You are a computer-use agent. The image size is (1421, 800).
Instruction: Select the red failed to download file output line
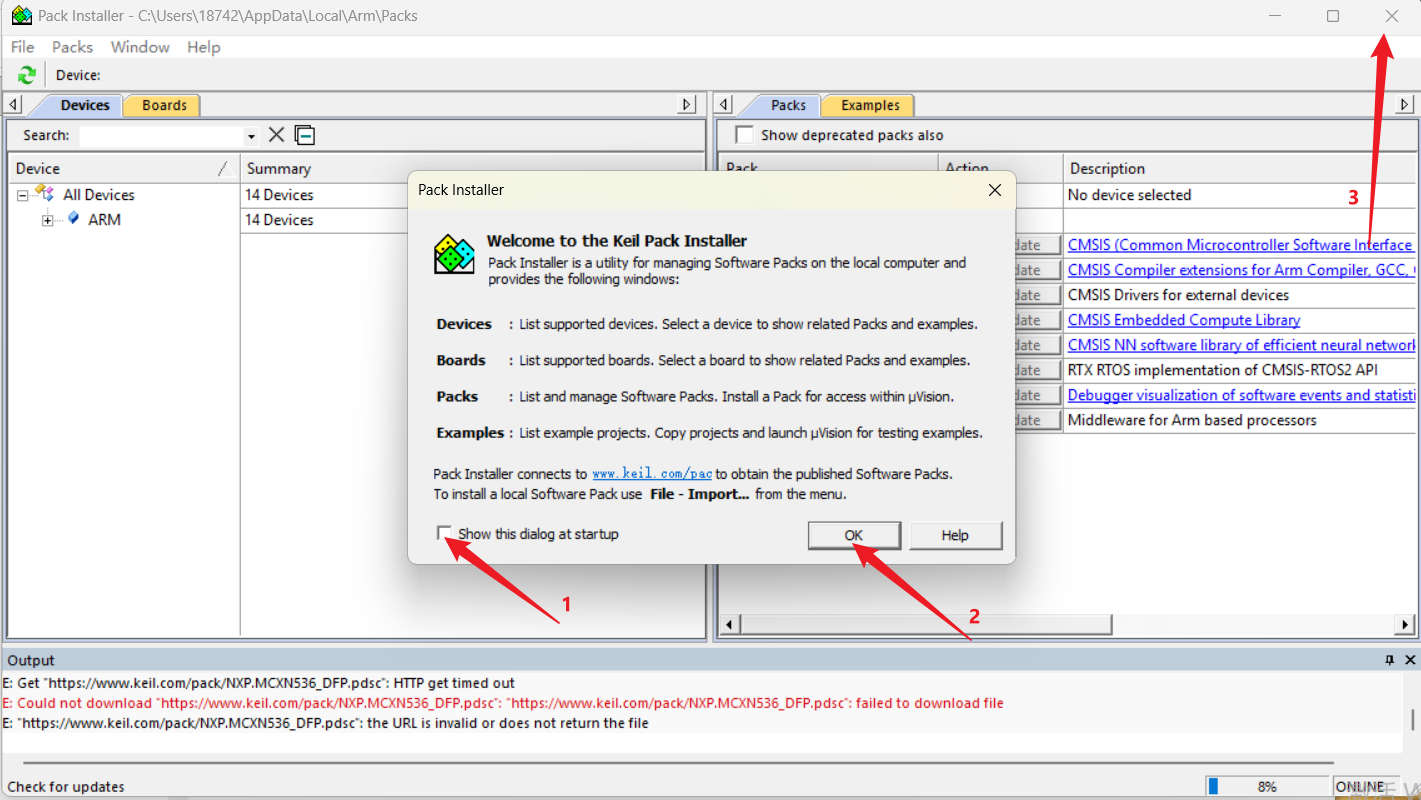pos(503,703)
